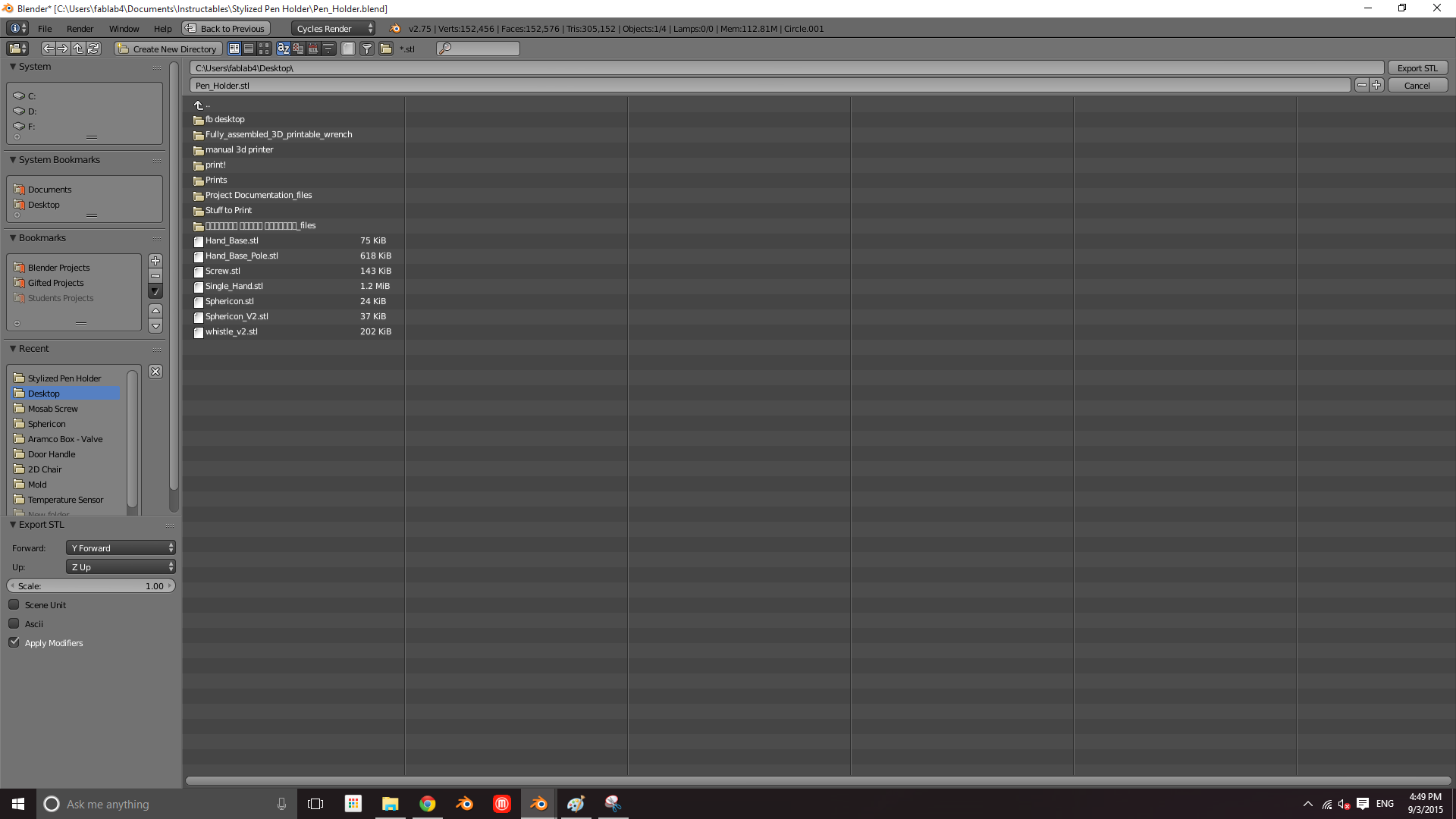Screen dimensions: 1456x819
Task: Sort files alphabetically
Action: point(283,49)
